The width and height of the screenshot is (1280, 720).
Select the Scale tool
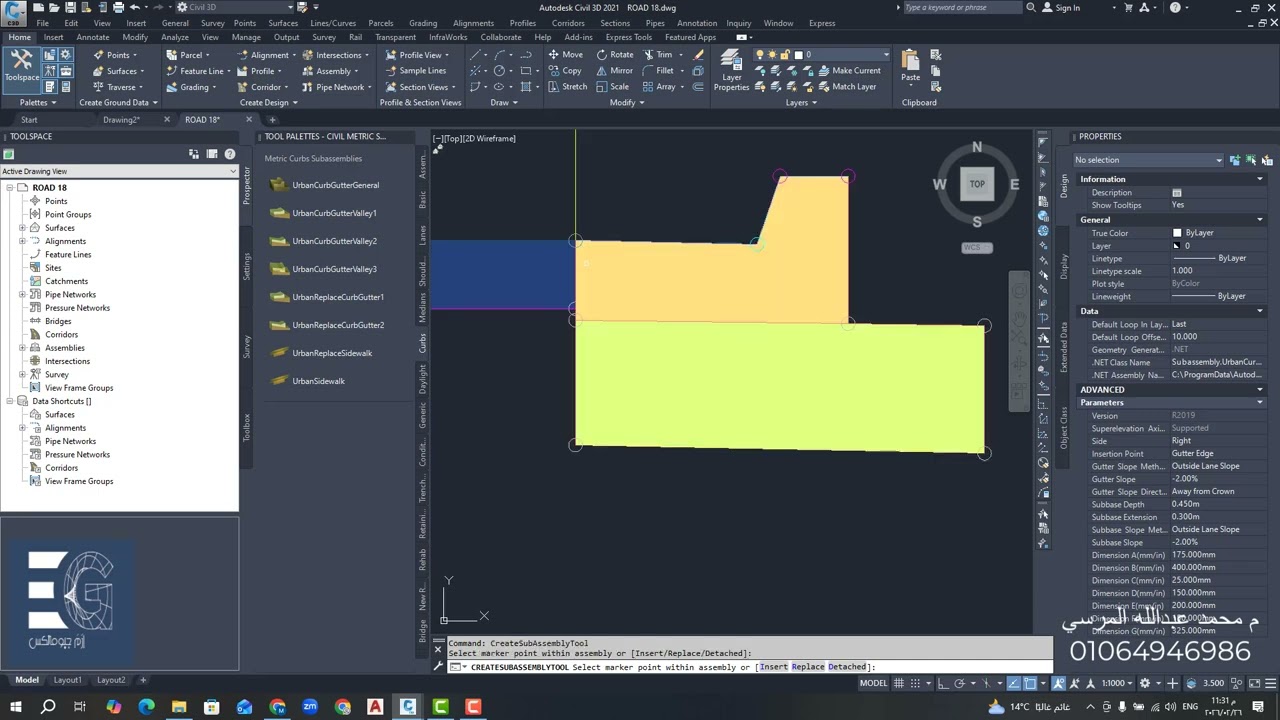[x=613, y=87]
